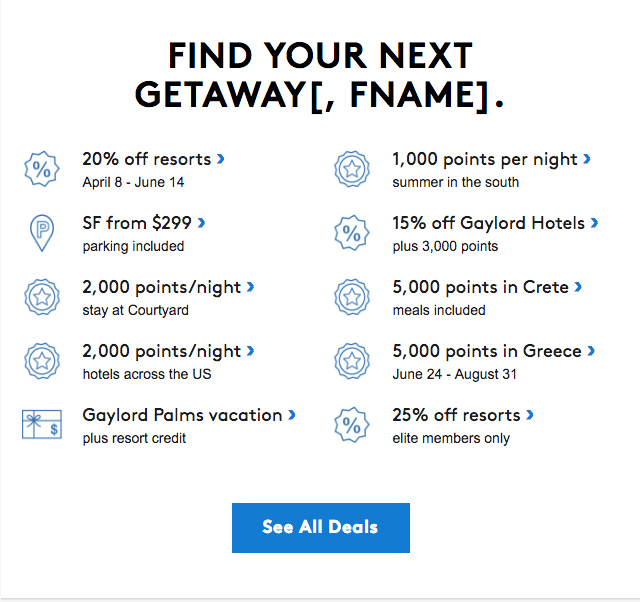
Task: Click the percent badge beside 25% off resorts
Action: click(352, 424)
